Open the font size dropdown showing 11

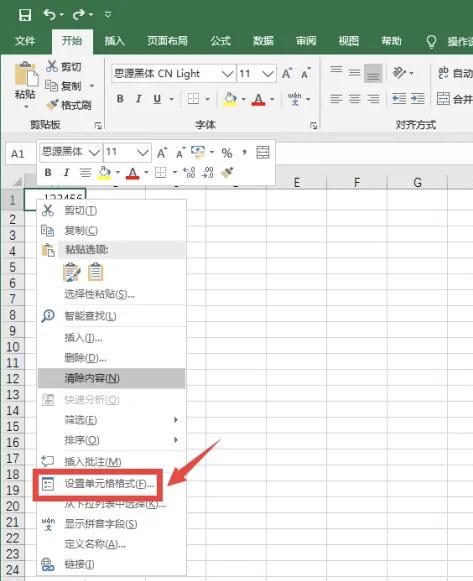pos(268,74)
